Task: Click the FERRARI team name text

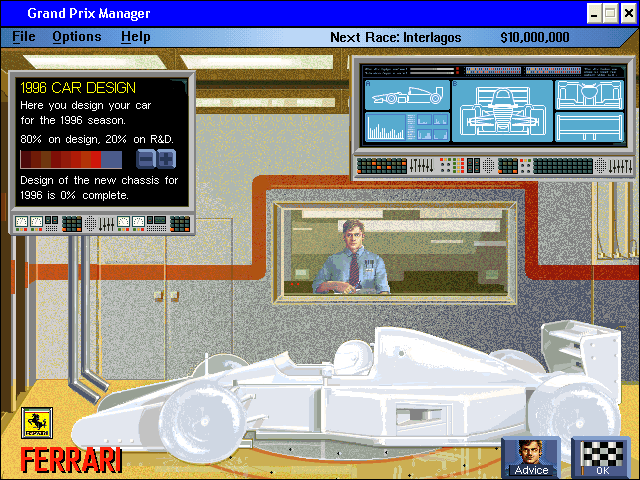Action: 71,460
